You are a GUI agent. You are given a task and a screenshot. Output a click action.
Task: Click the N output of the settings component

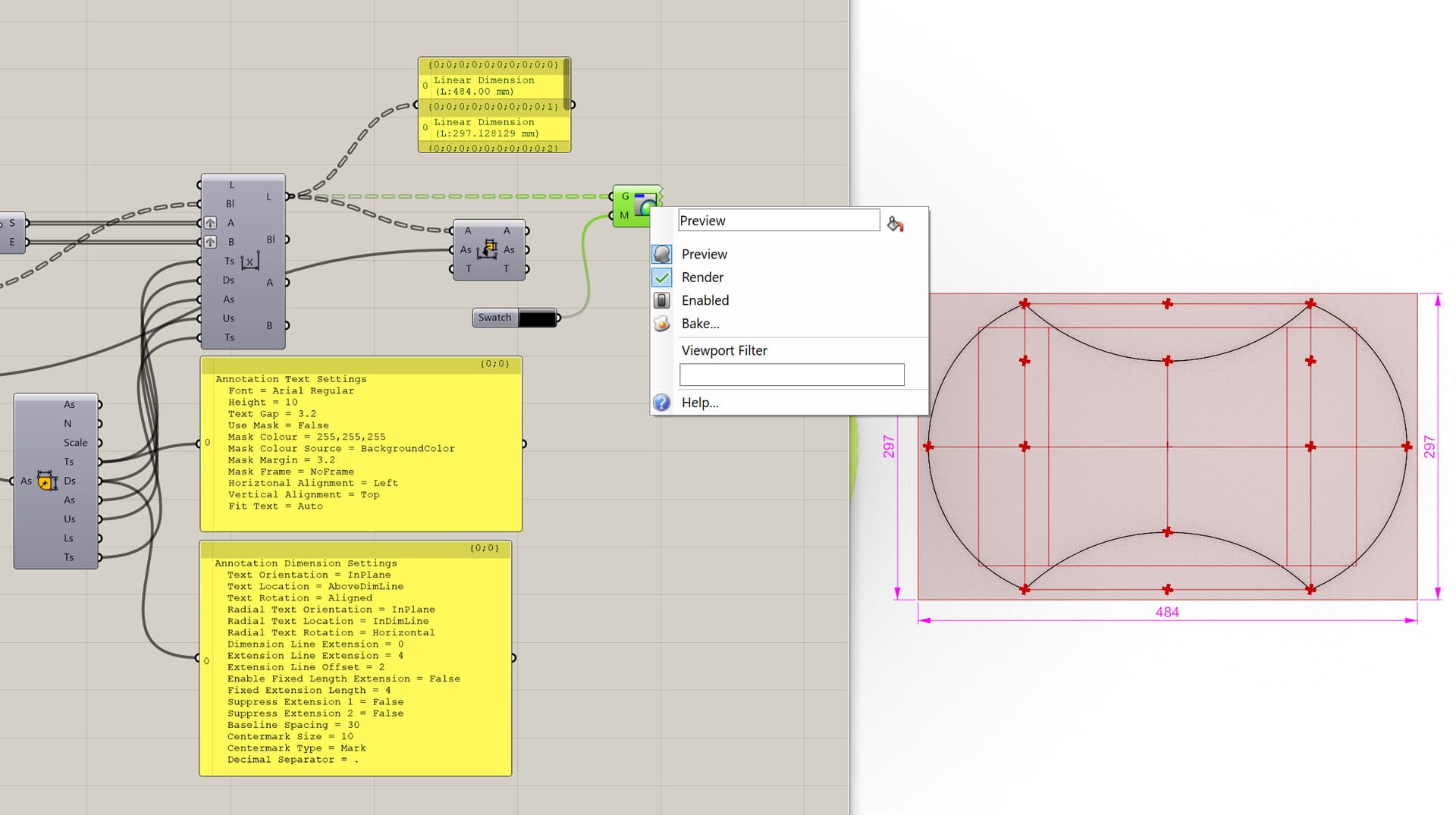pos(67,424)
